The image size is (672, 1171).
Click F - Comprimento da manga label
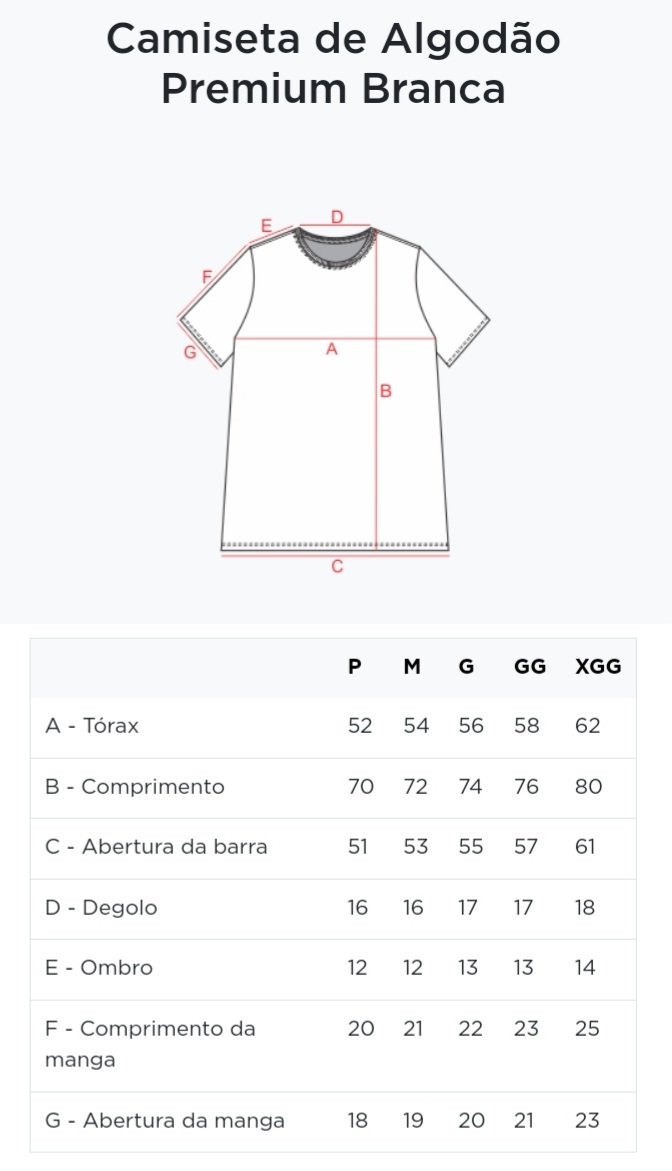point(150,1043)
